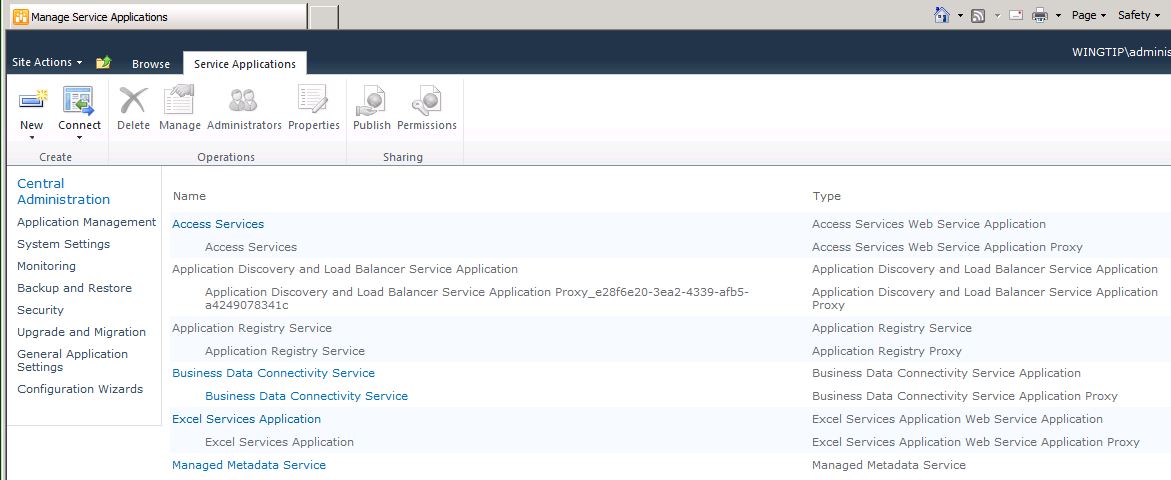Click the Properties ribbon icon
The image size is (1171, 480).
click(x=313, y=100)
